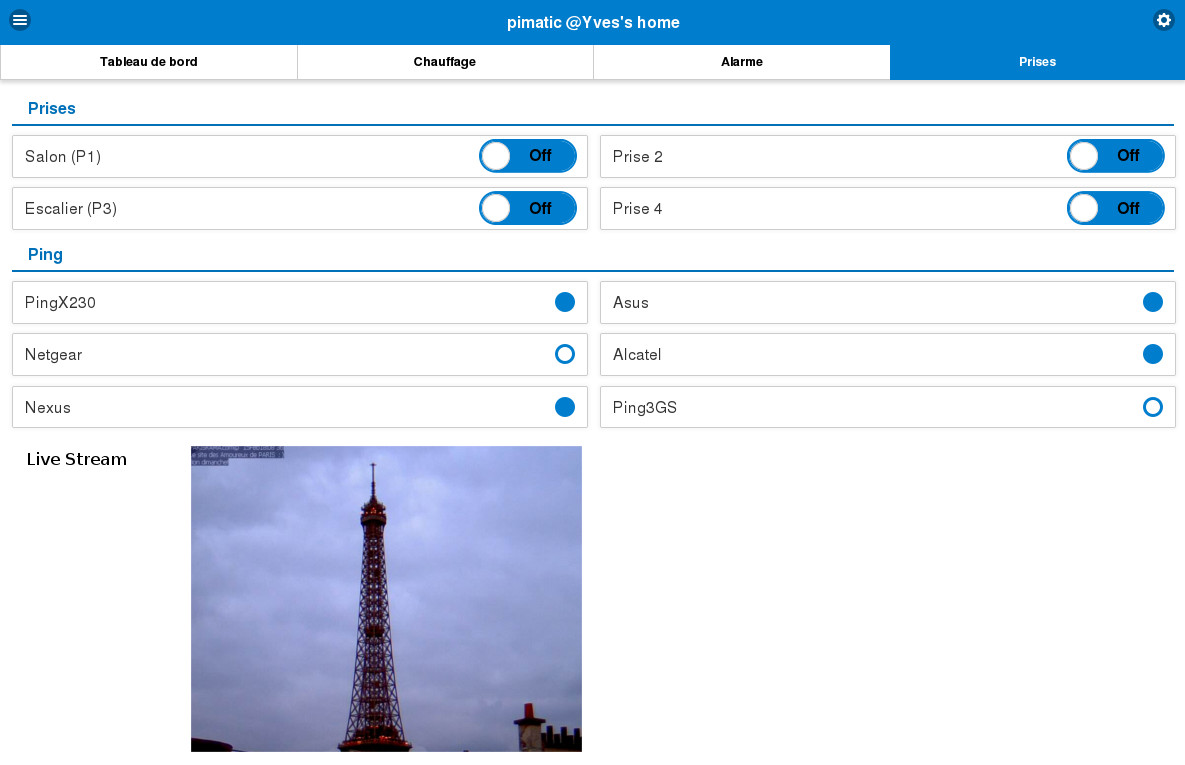The image size is (1185, 765).
Task: Switch to the Tableau de bord tab
Action: coord(149,62)
